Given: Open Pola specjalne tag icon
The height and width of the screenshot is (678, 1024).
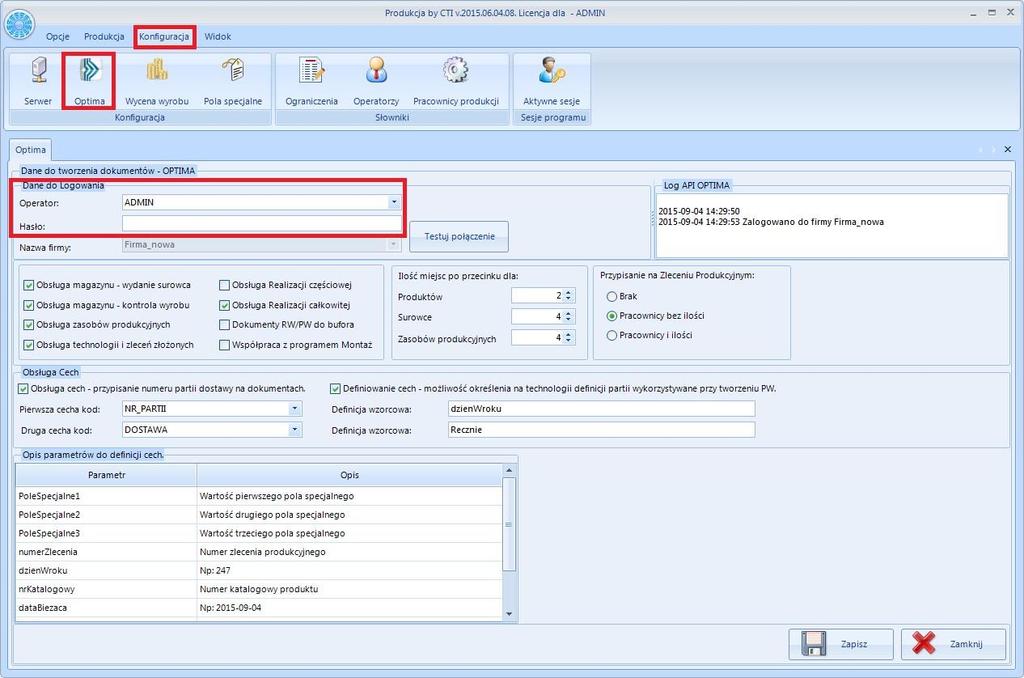Looking at the screenshot, I should coord(233,69).
